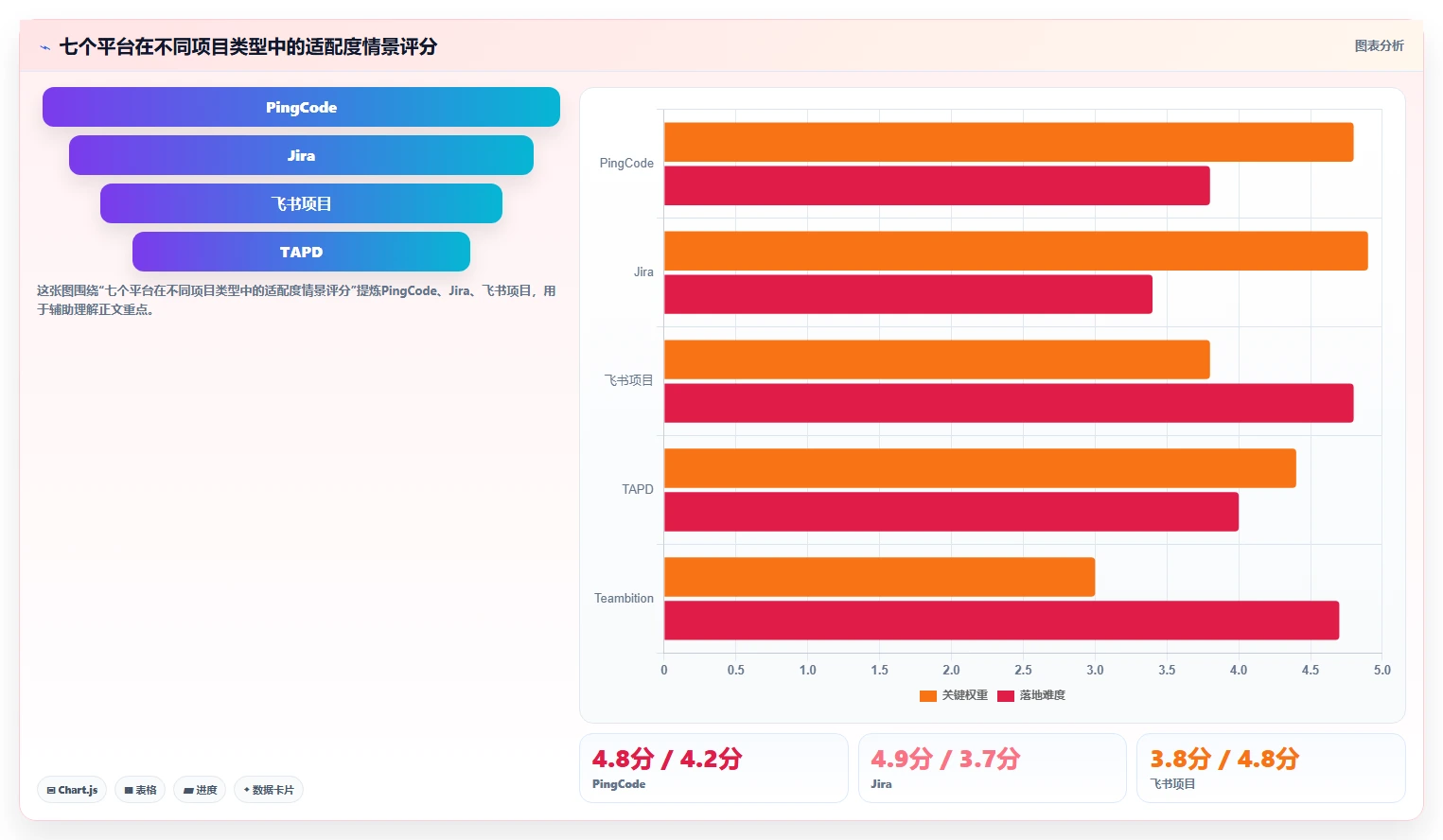
Task: Open the PingCode 4.8分 / 4.2分 card
Action: [x=713, y=768]
